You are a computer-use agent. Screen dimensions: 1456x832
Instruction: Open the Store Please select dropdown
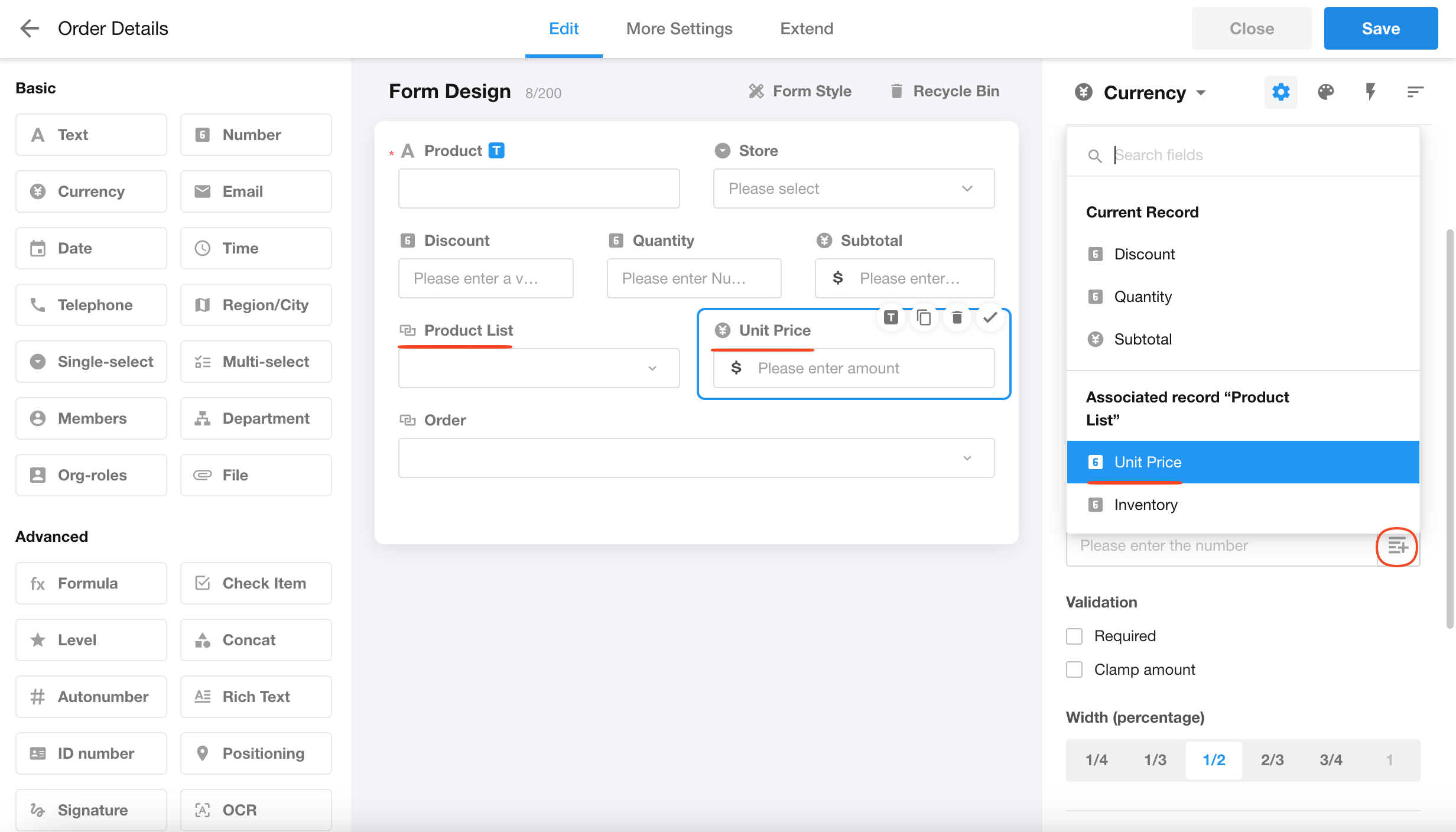(x=853, y=188)
